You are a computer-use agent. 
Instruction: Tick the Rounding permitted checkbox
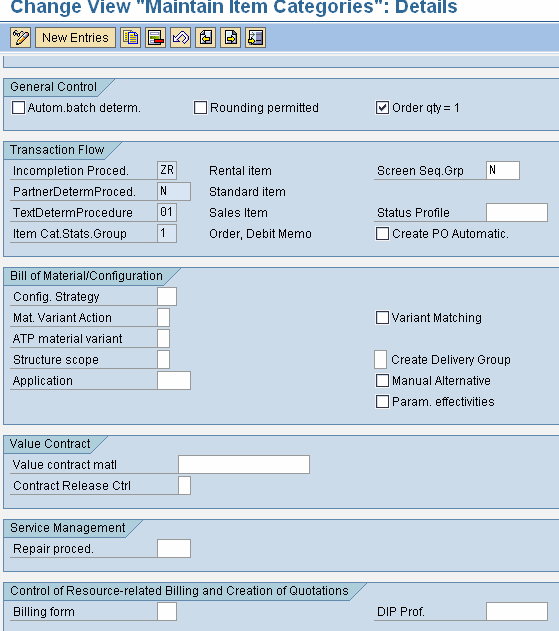tap(200, 108)
